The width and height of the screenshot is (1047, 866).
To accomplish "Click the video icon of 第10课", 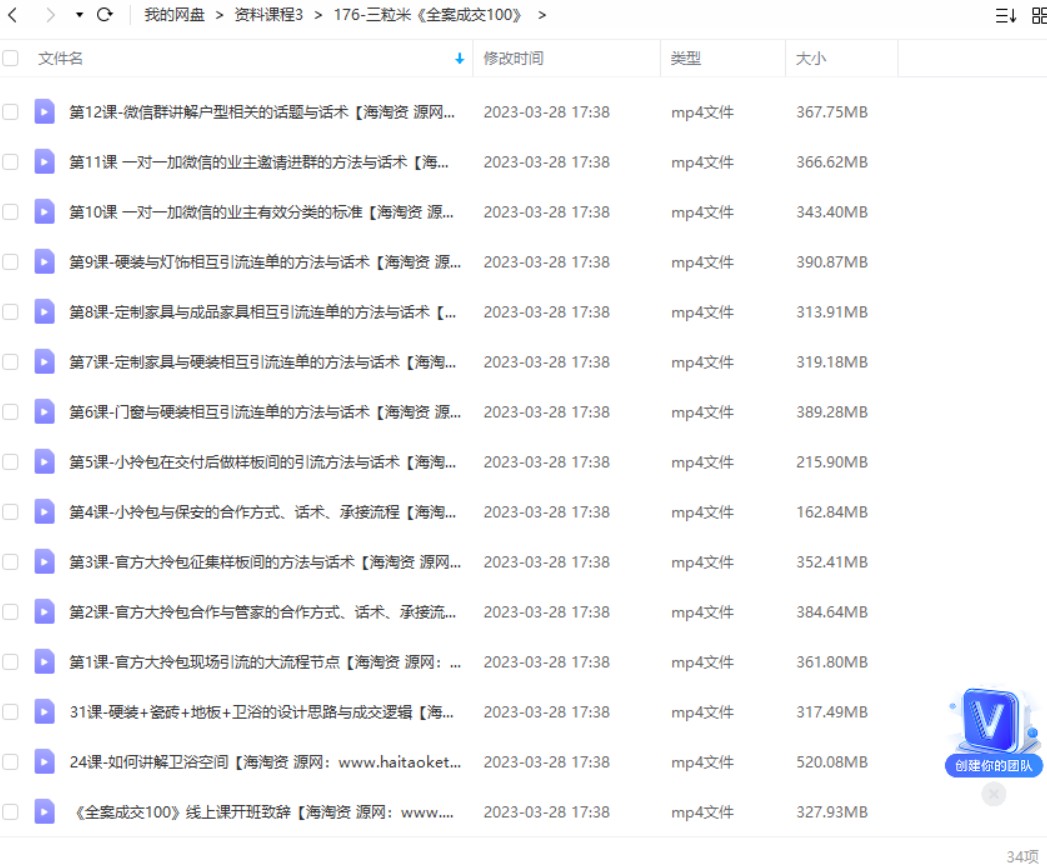I will coord(44,212).
